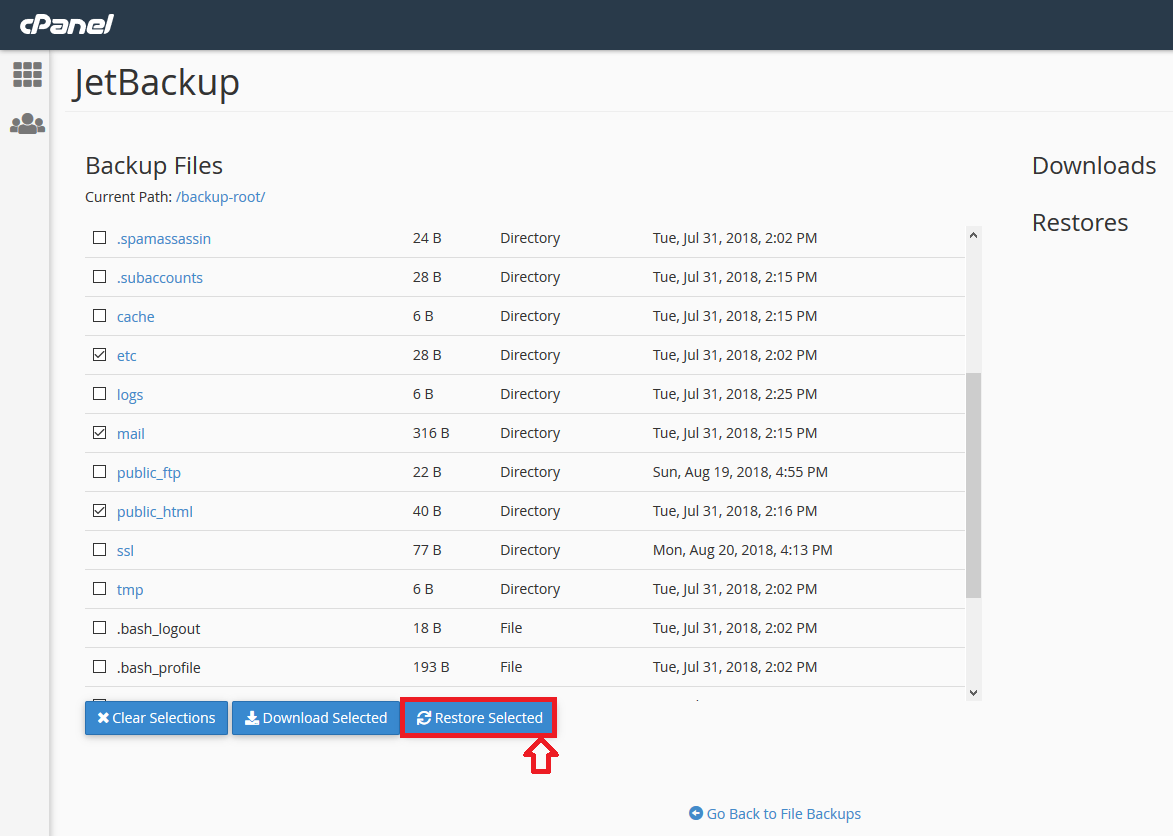The image size is (1173, 836).
Task: Click the file list scrollbar thumb
Action: [973, 485]
